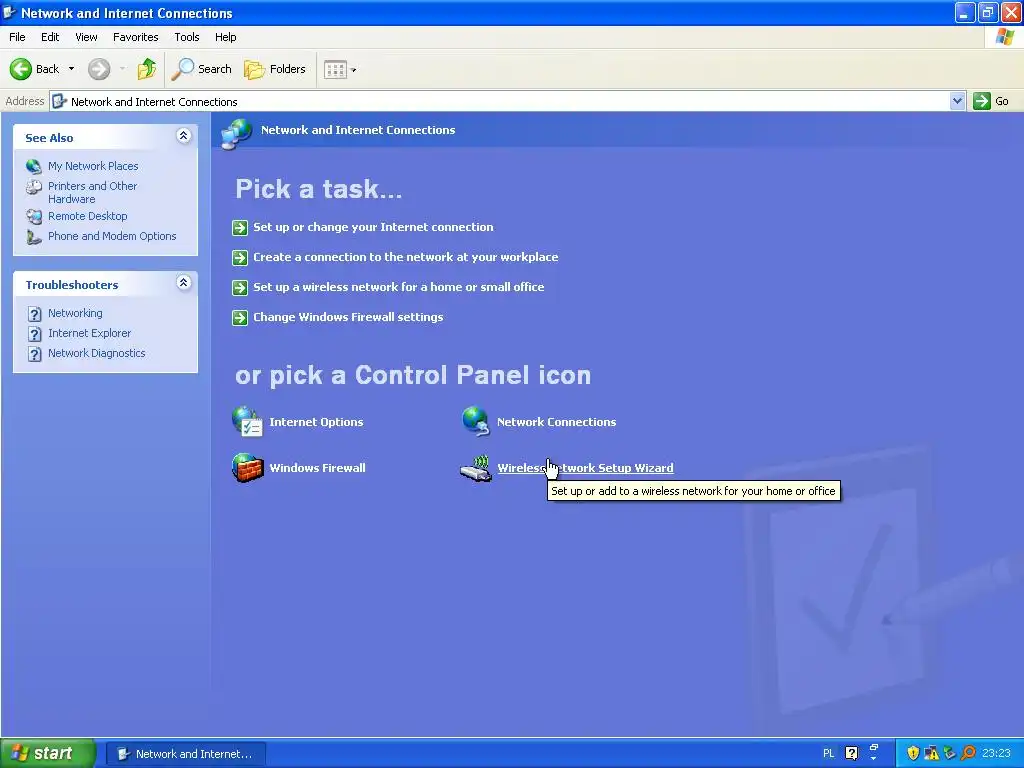Click the Start button

(x=48, y=753)
